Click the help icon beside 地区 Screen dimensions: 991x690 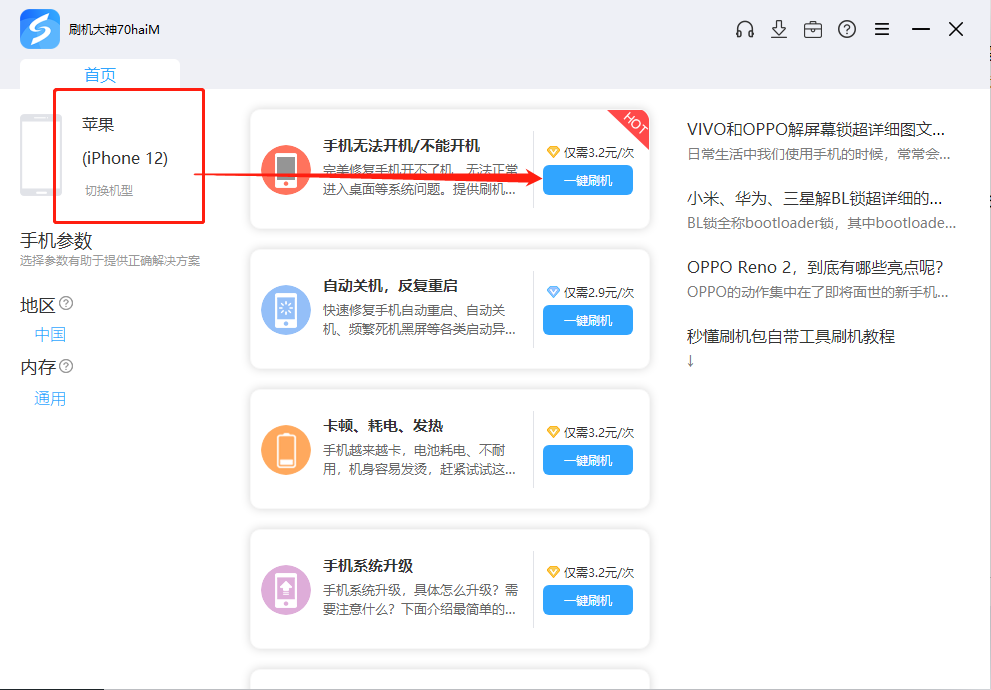66,303
